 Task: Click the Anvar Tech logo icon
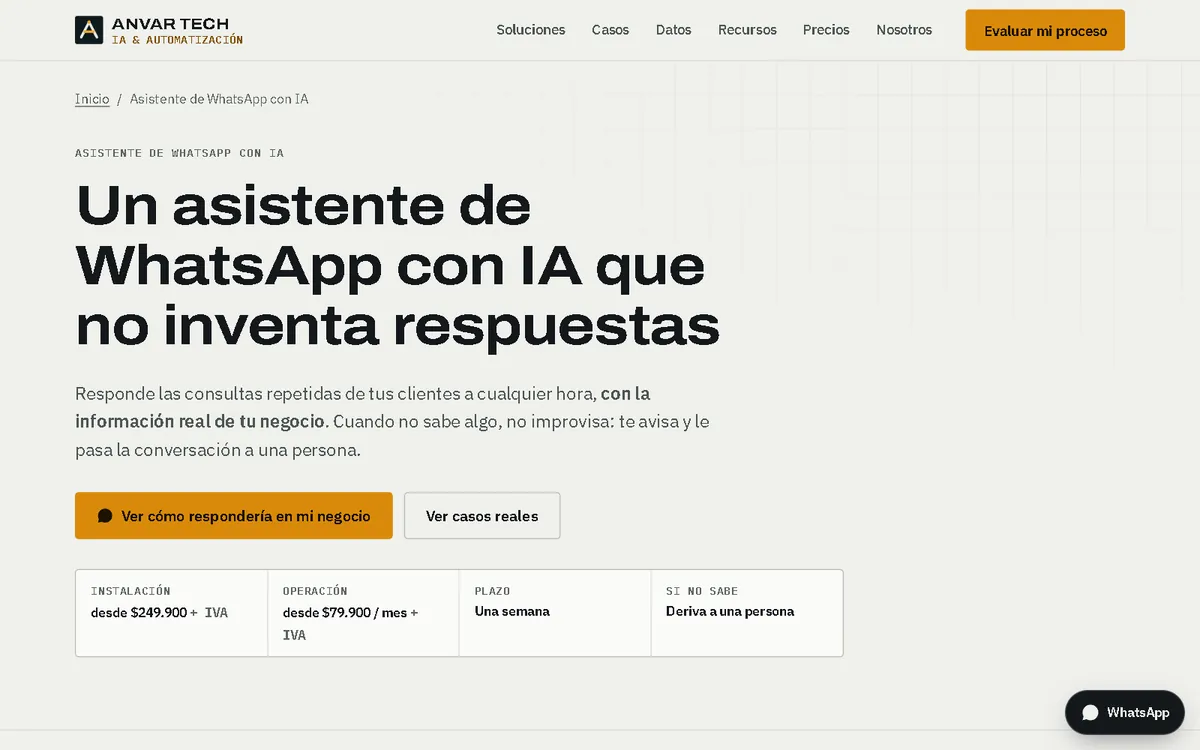pyautogui.click(x=89, y=30)
